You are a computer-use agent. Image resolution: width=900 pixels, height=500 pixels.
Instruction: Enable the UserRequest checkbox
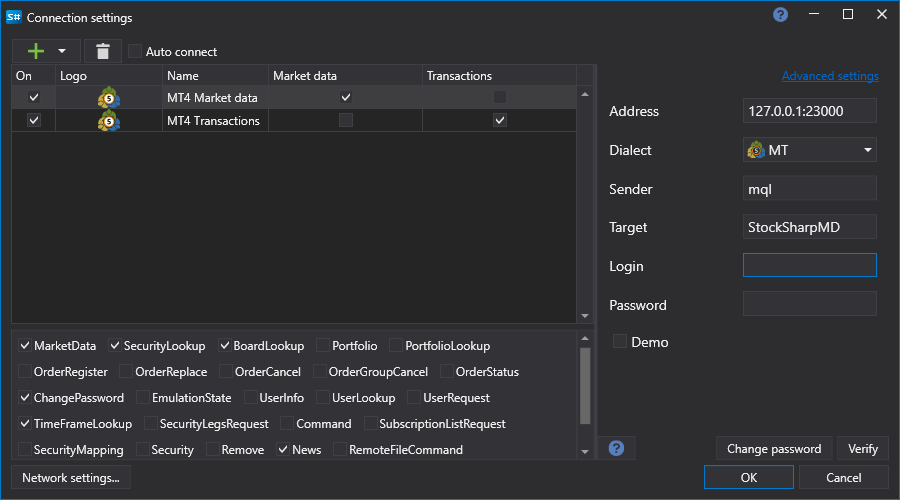[414, 397]
